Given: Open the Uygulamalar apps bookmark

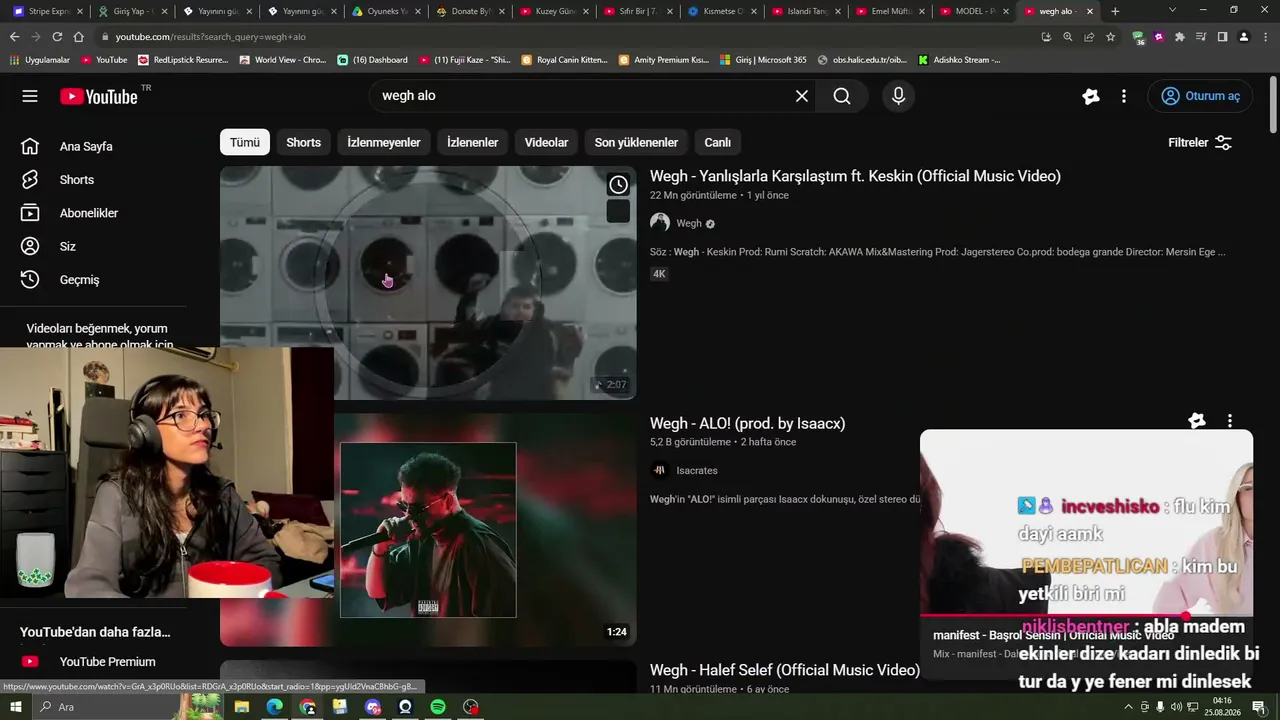Looking at the screenshot, I should 40,60.
